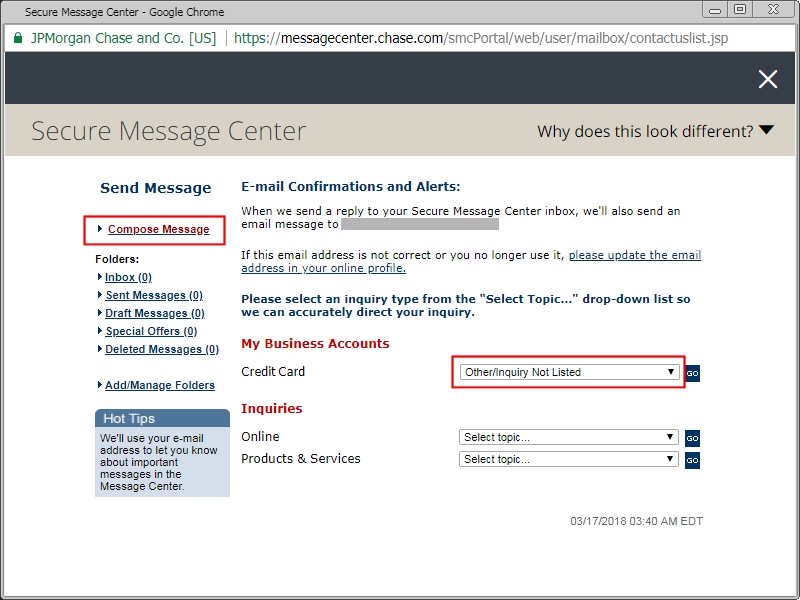Click the GO button next to Credit Card
Image resolution: width=800 pixels, height=600 pixels.
pyautogui.click(x=692, y=373)
